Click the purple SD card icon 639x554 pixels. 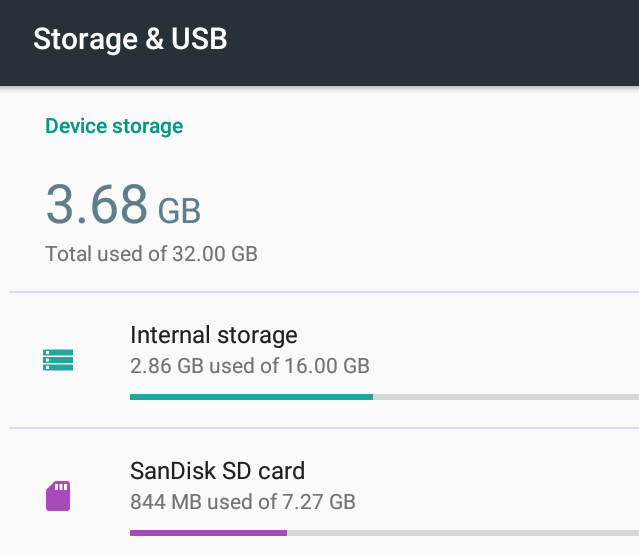pos(58,496)
